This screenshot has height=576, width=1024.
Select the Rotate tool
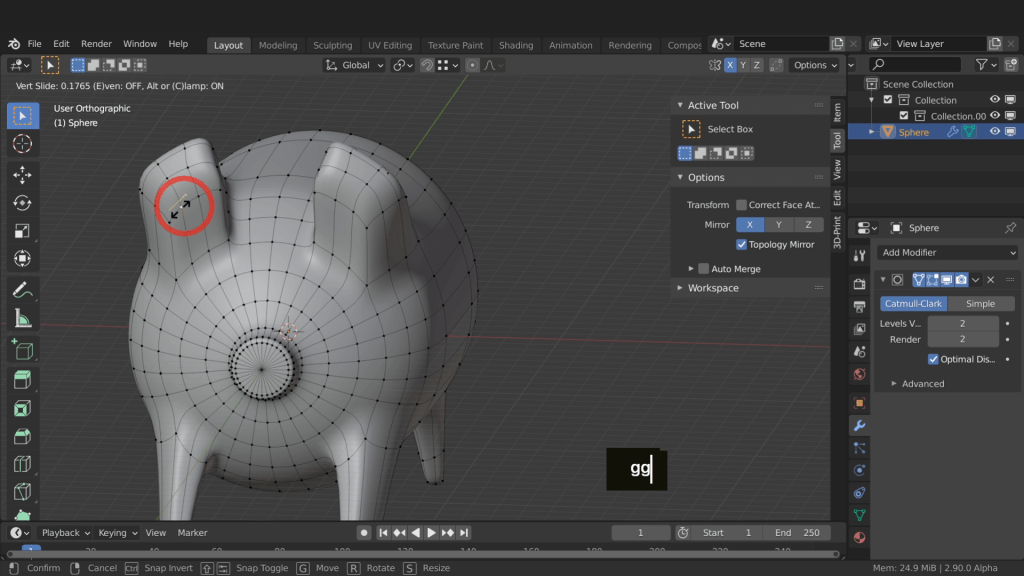click(22, 203)
